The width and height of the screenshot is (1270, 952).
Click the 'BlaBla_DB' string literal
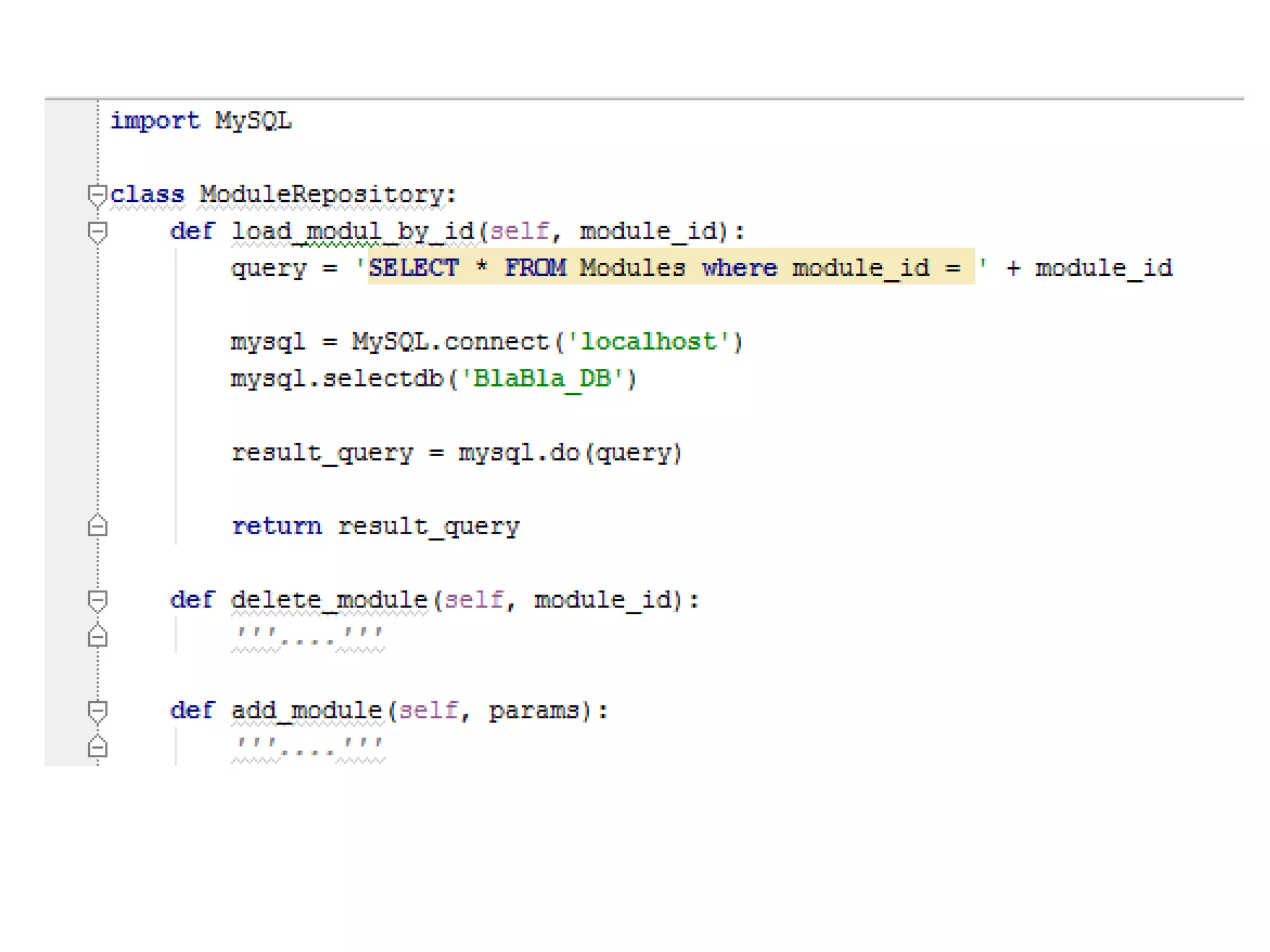(542, 379)
